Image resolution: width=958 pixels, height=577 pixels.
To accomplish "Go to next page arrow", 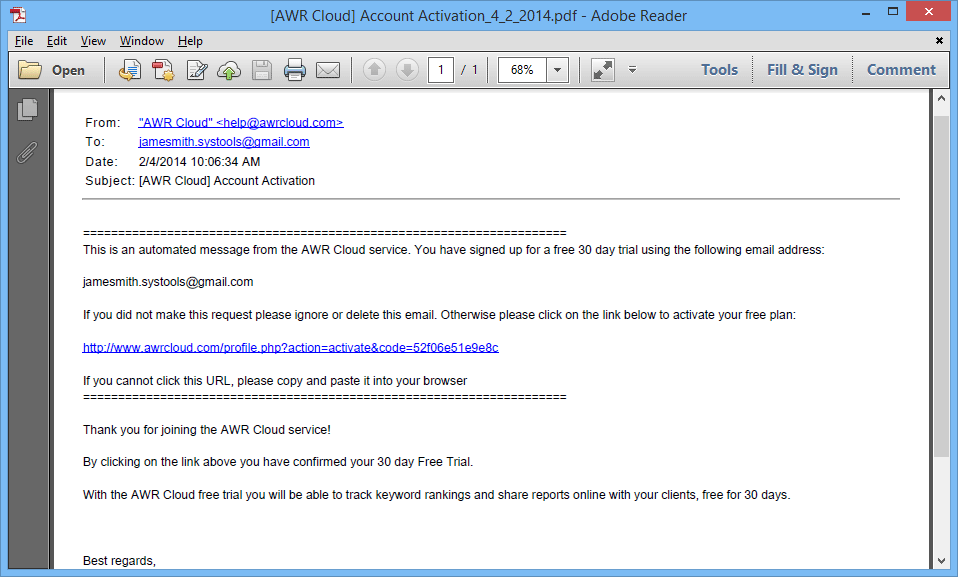I will (x=408, y=70).
